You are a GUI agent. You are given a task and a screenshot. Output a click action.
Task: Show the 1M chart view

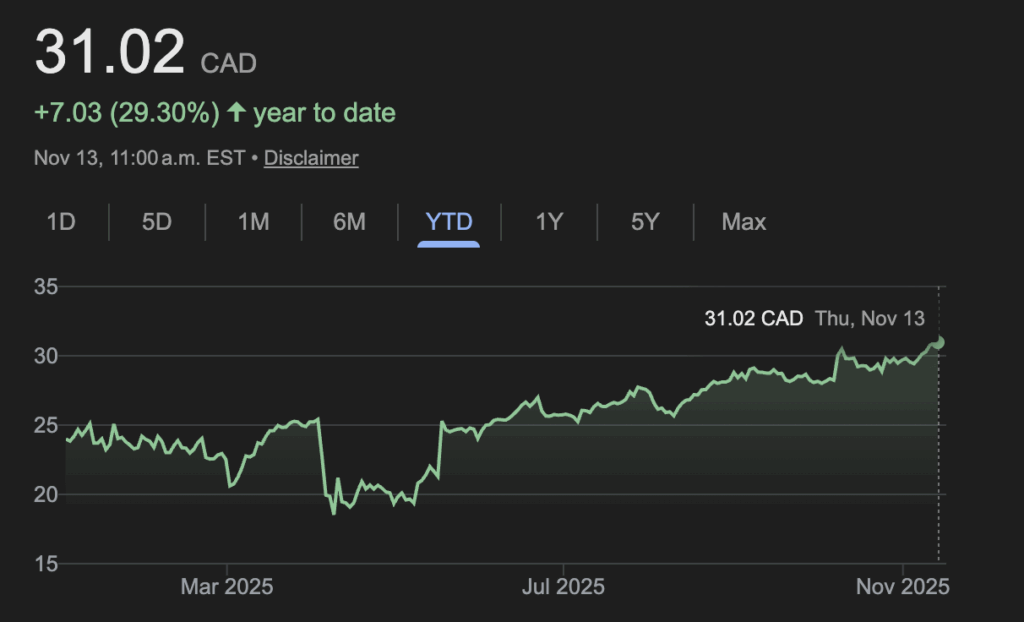point(253,222)
